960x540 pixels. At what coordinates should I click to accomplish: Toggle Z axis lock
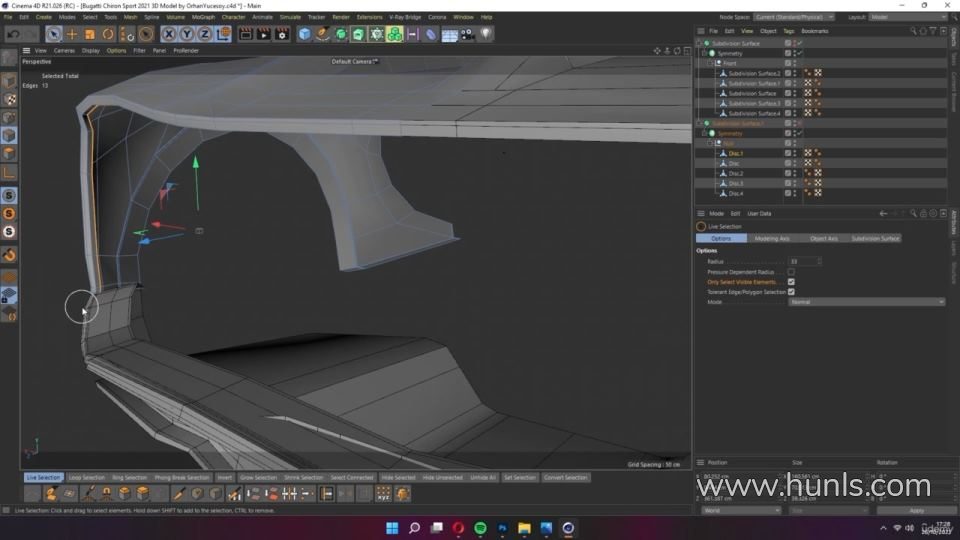click(204, 34)
